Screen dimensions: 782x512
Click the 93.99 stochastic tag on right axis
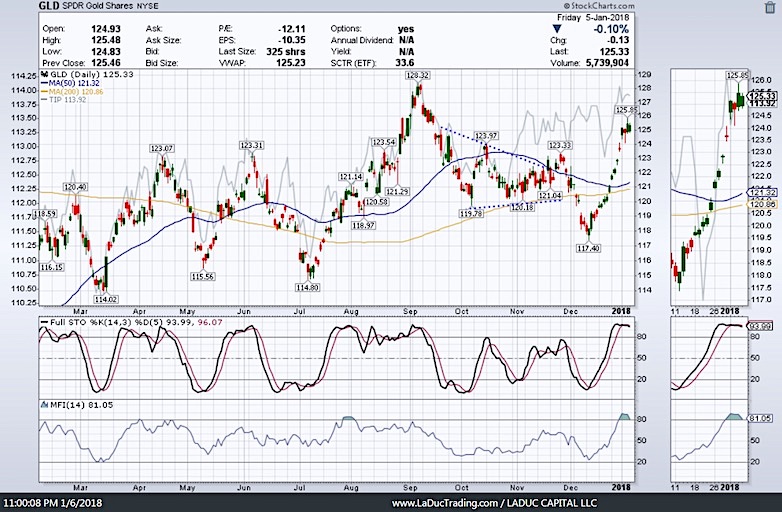pyautogui.click(x=759, y=326)
